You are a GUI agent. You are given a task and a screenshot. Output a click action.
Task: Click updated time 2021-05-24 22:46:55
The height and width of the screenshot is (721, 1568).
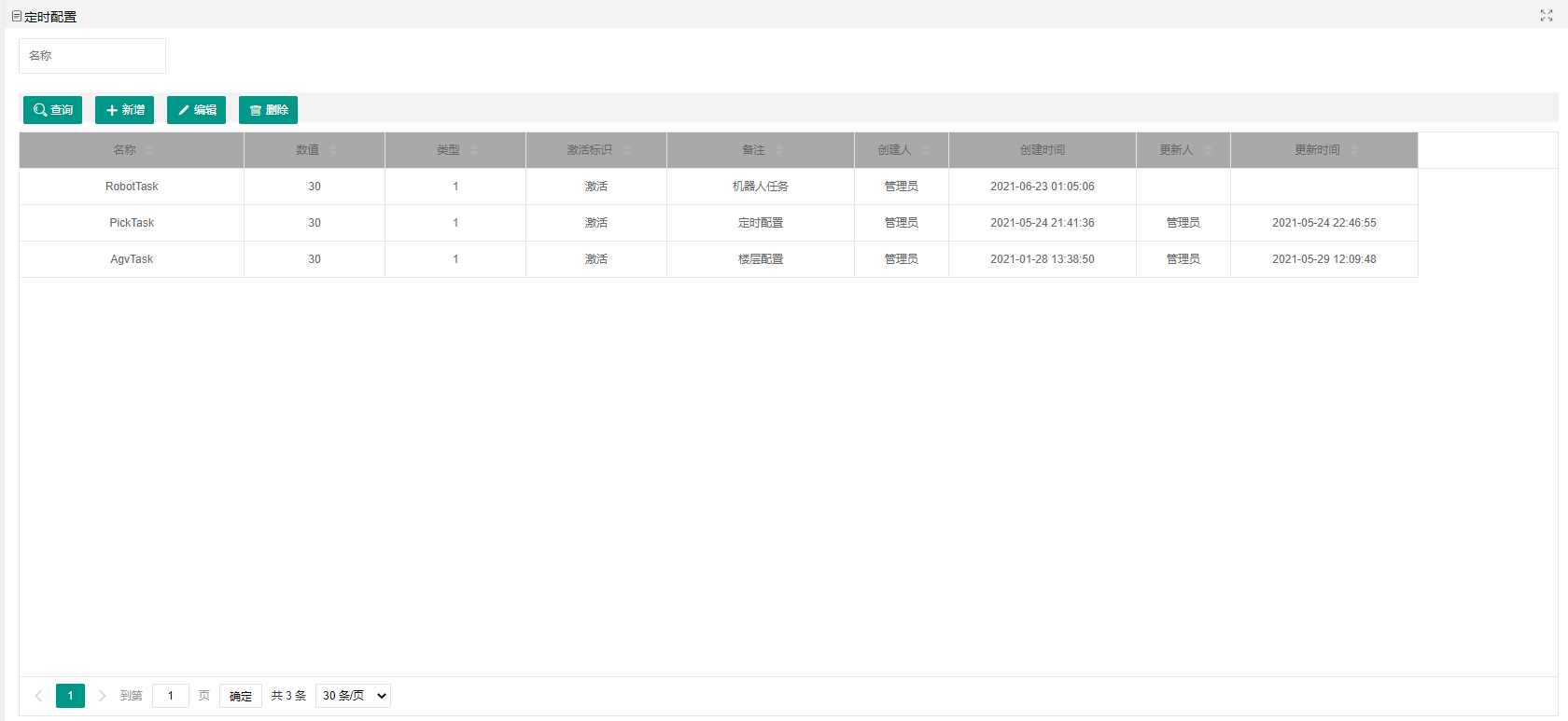tap(1324, 223)
